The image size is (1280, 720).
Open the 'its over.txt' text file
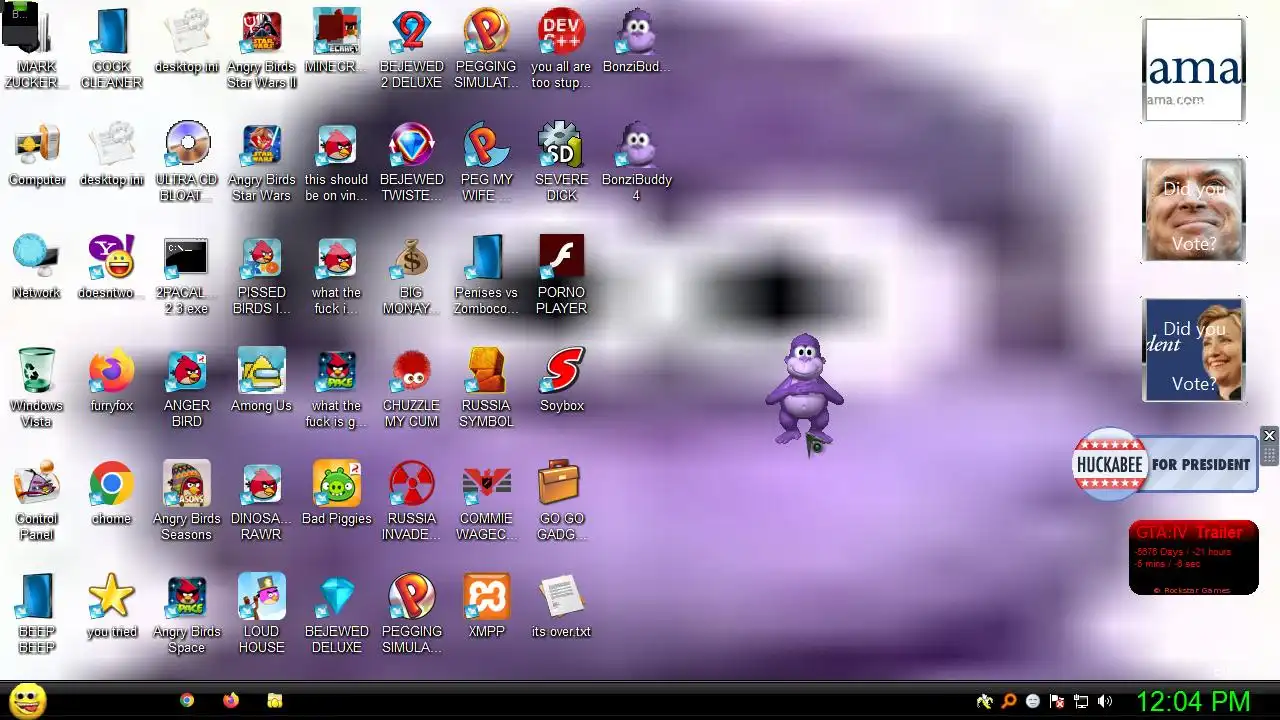coord(561,605)
